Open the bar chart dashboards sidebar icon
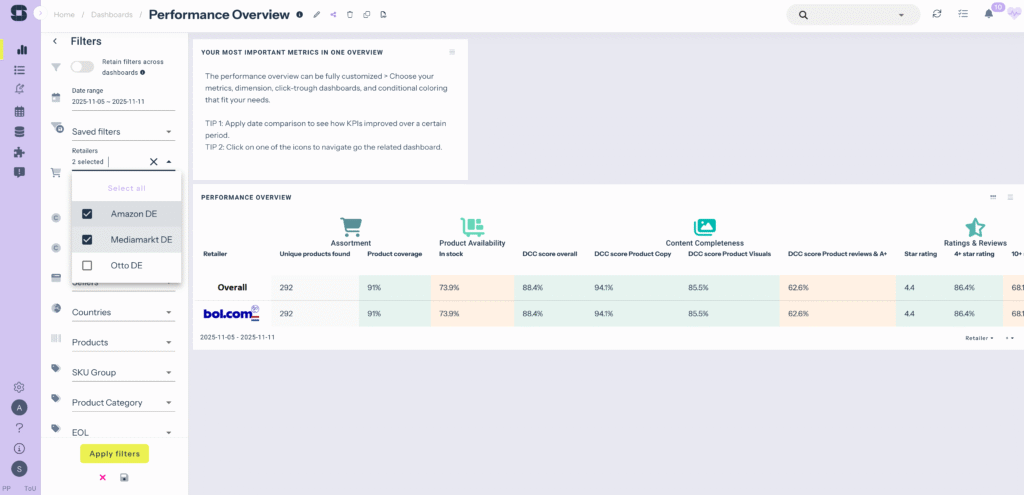The width and height of the screenshot is (1024, 495). [x=20, y=49]
